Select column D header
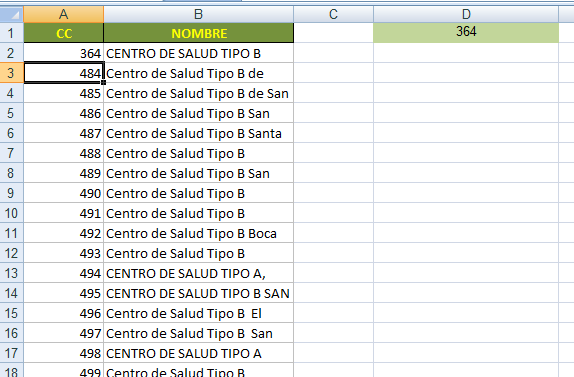574x377 pixels. click(x=466, y=14)
